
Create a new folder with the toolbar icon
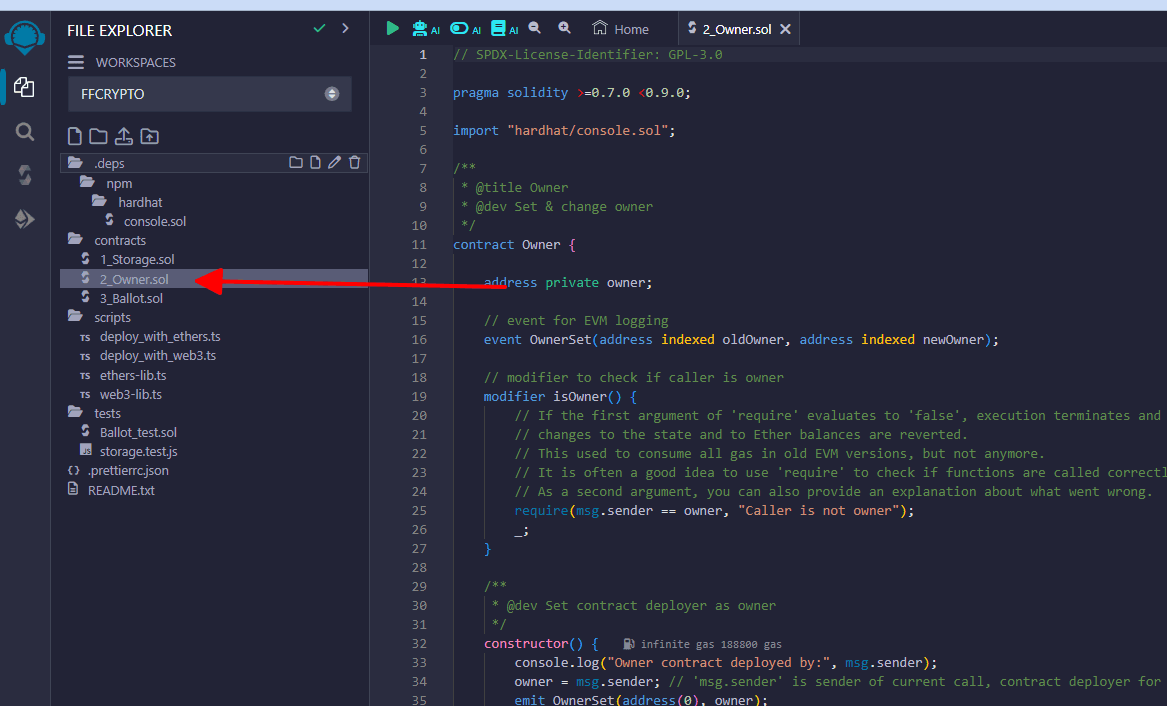coord(98,136)
